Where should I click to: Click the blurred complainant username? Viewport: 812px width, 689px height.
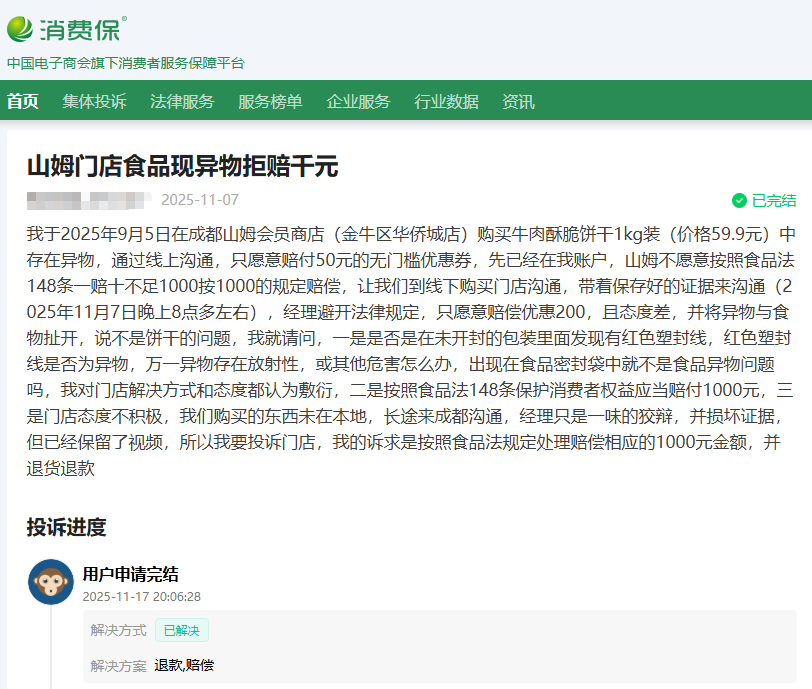coord(88,199)
